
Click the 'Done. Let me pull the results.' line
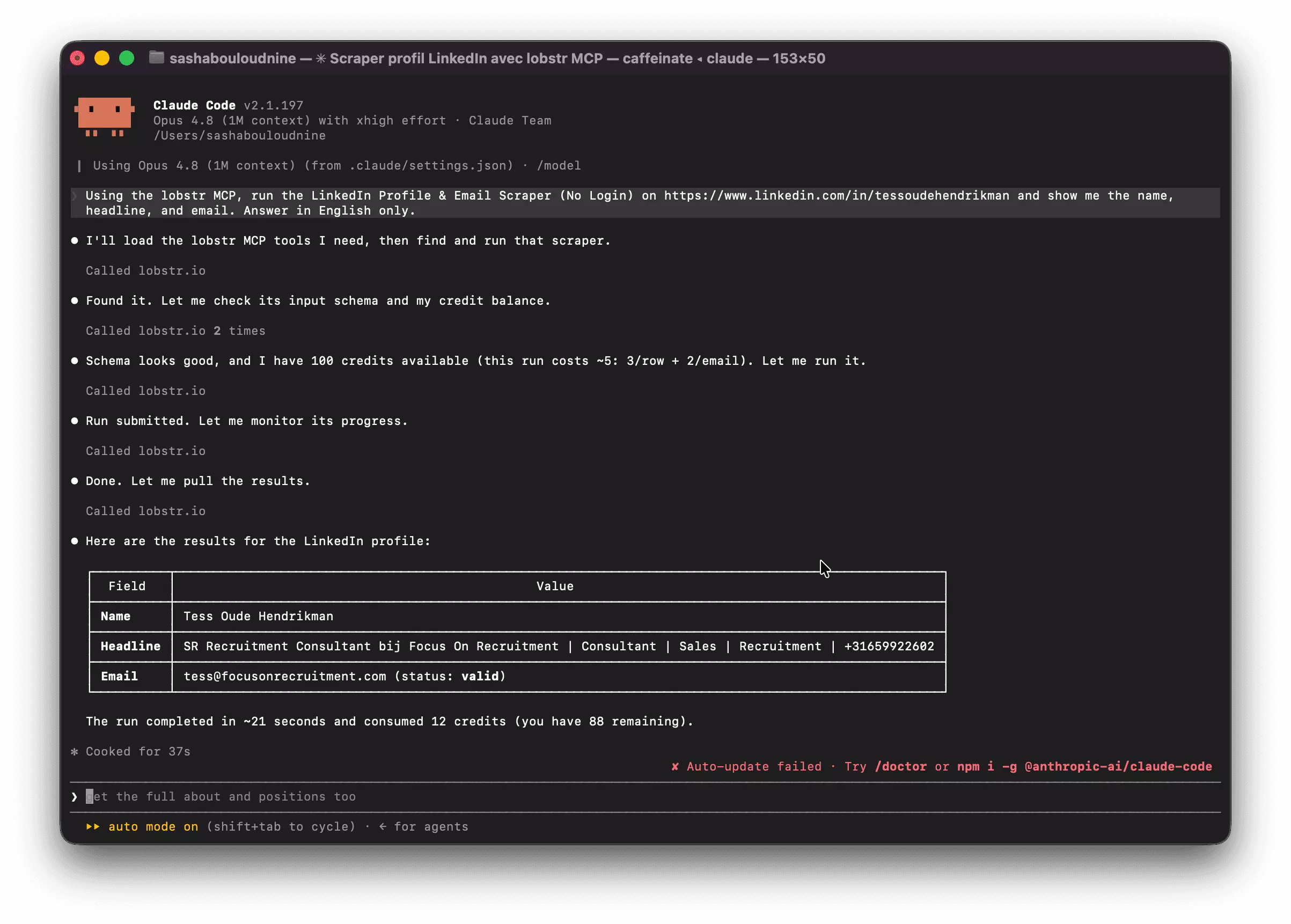197,481
